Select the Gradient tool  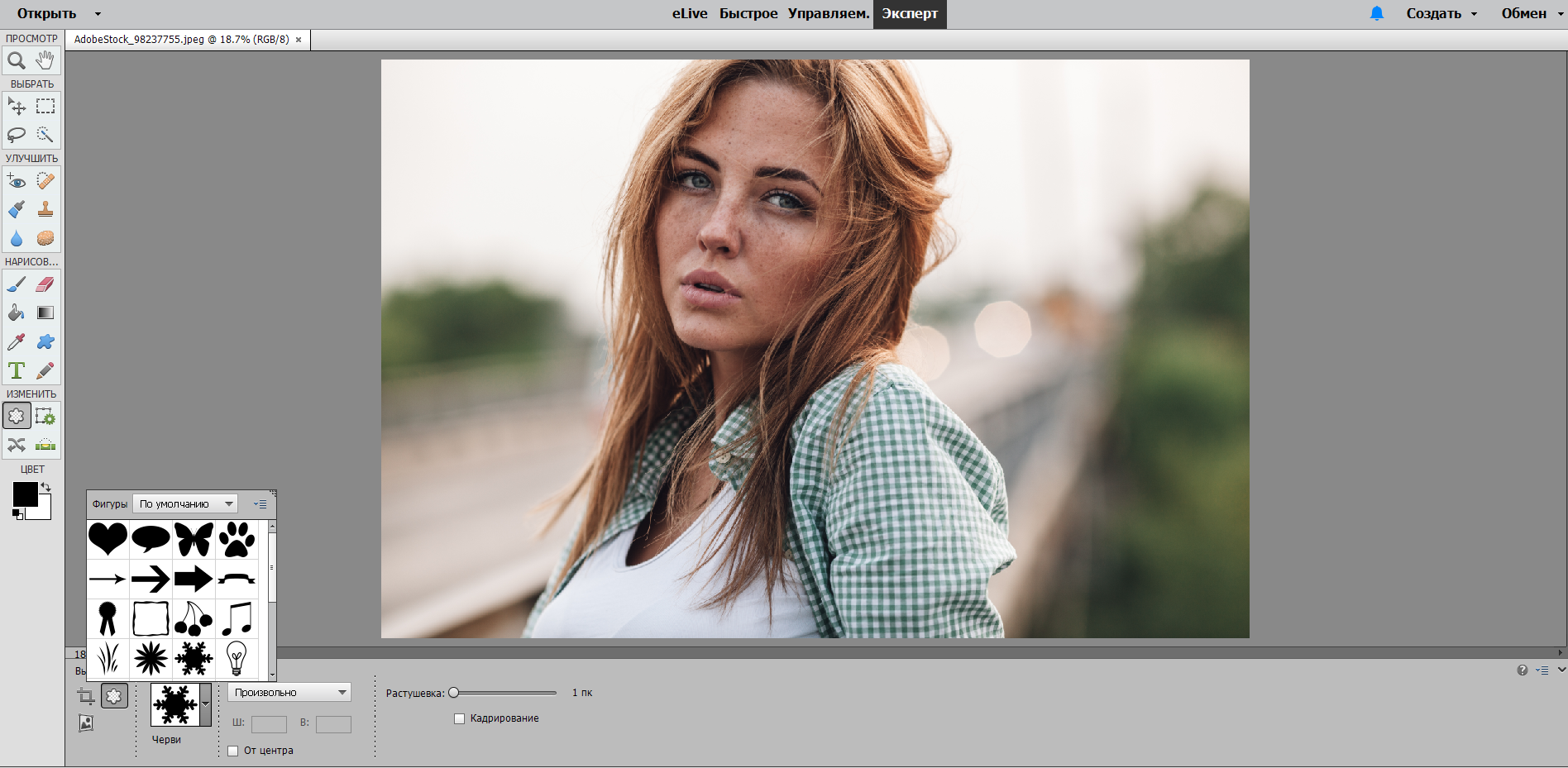click(x=45, y=312)
